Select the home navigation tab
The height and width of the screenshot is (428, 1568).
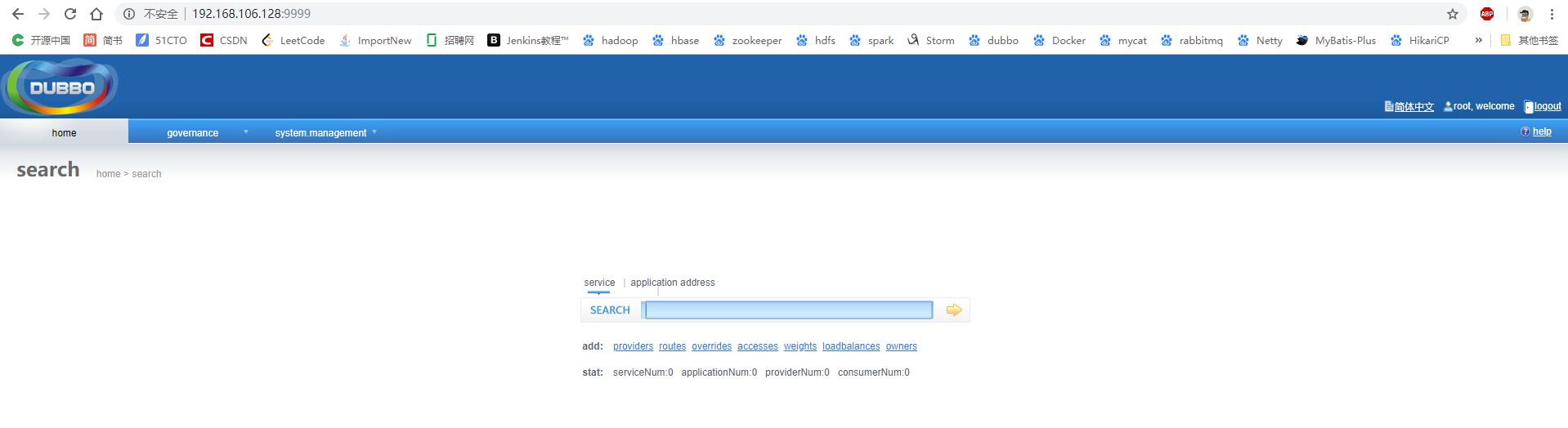[x=64, y=132]
